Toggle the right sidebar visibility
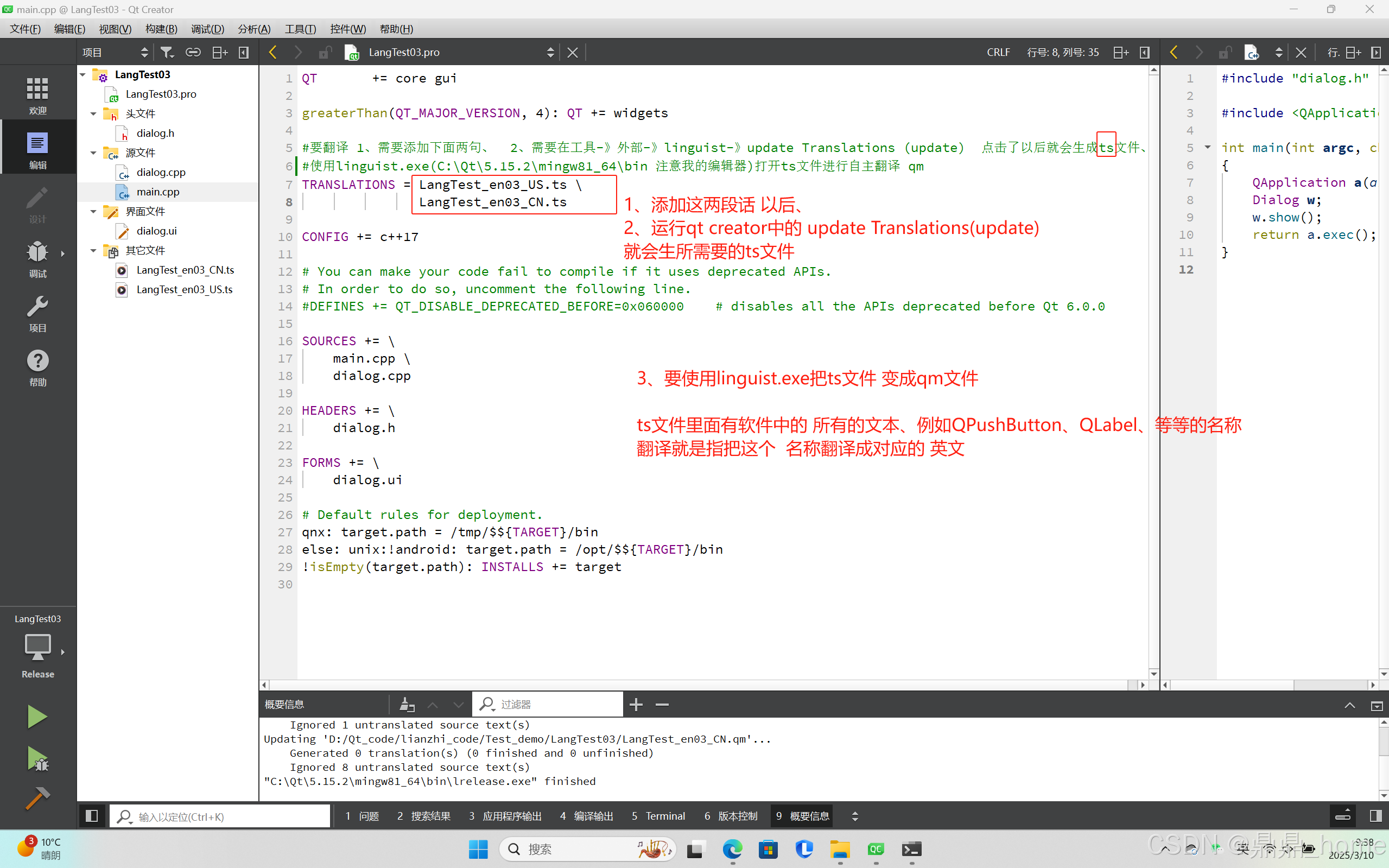Image resolution: width=1389 pixels, height=868 pixels. click(x=1375, y=816)
